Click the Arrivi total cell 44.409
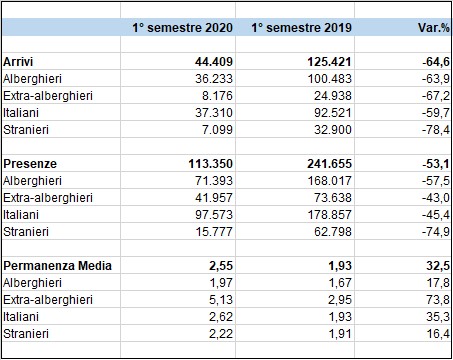 point(178,62)
